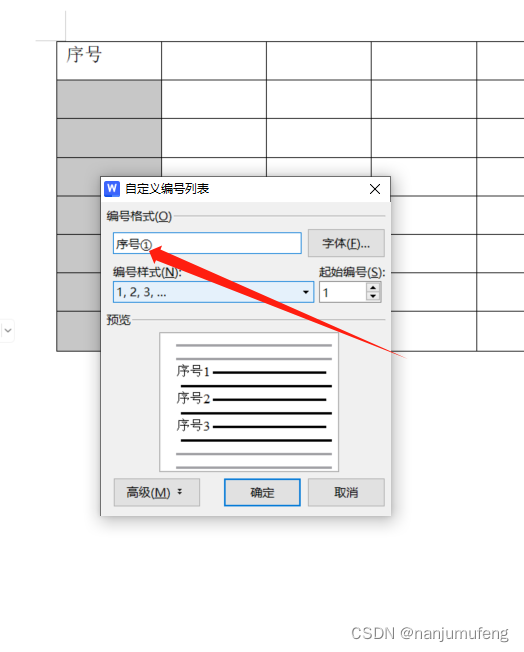This screenshot has height=652, width=524.
Task: Decrease starting number with down arrow
Action: pos(373,296)
